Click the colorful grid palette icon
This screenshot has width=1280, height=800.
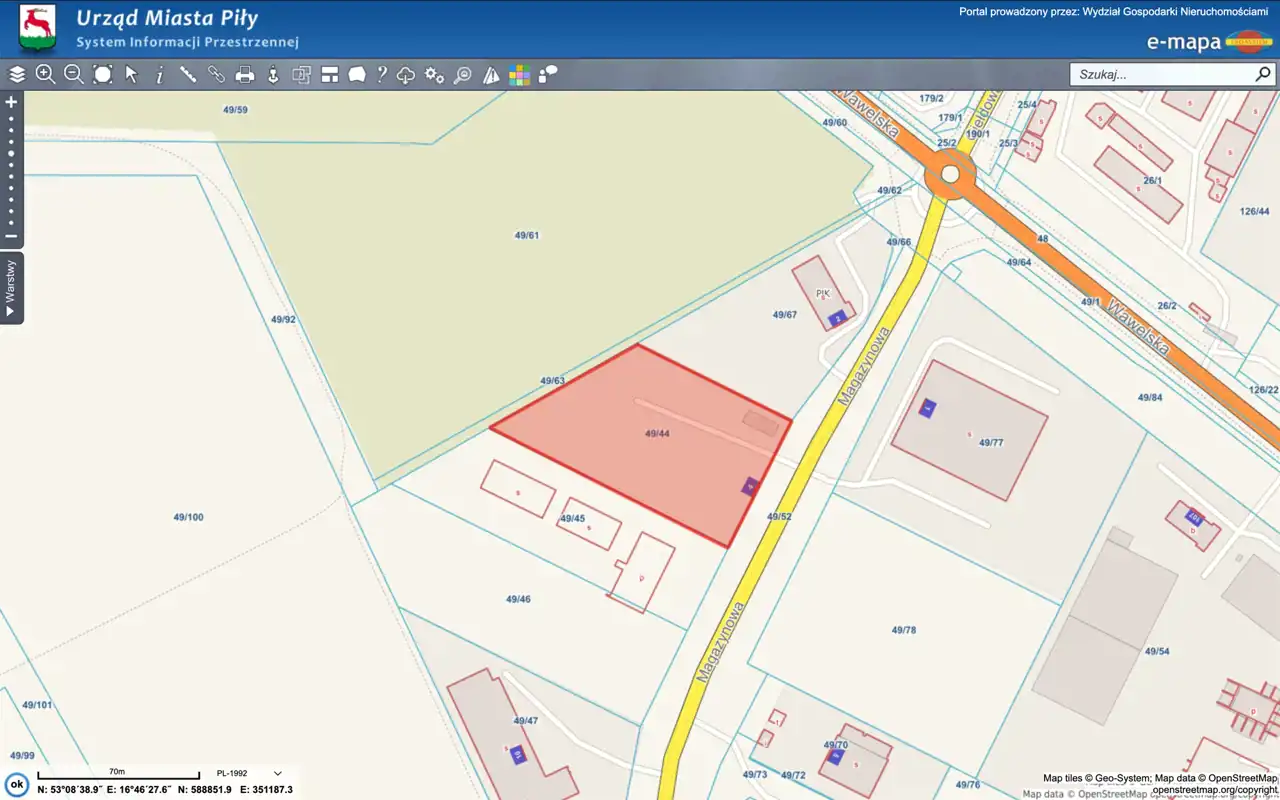(519, 74)
